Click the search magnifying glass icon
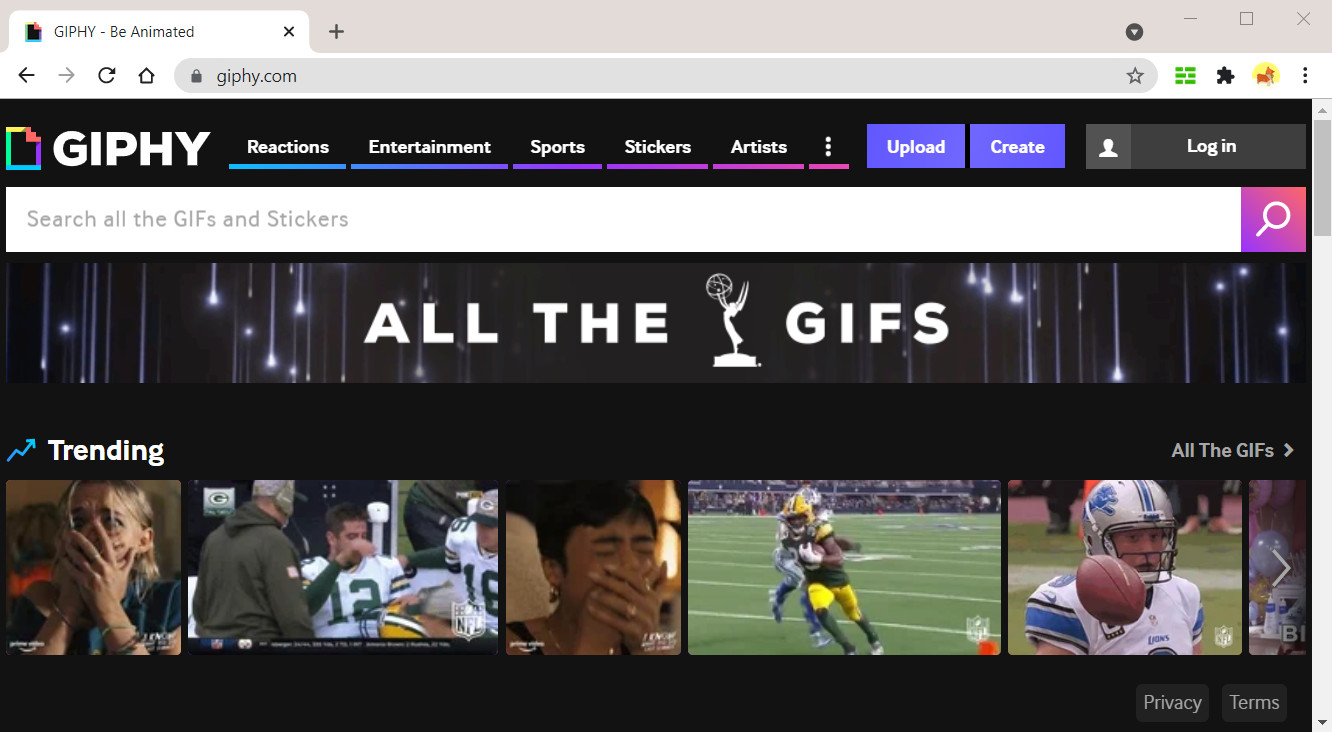 point(1273,219)
